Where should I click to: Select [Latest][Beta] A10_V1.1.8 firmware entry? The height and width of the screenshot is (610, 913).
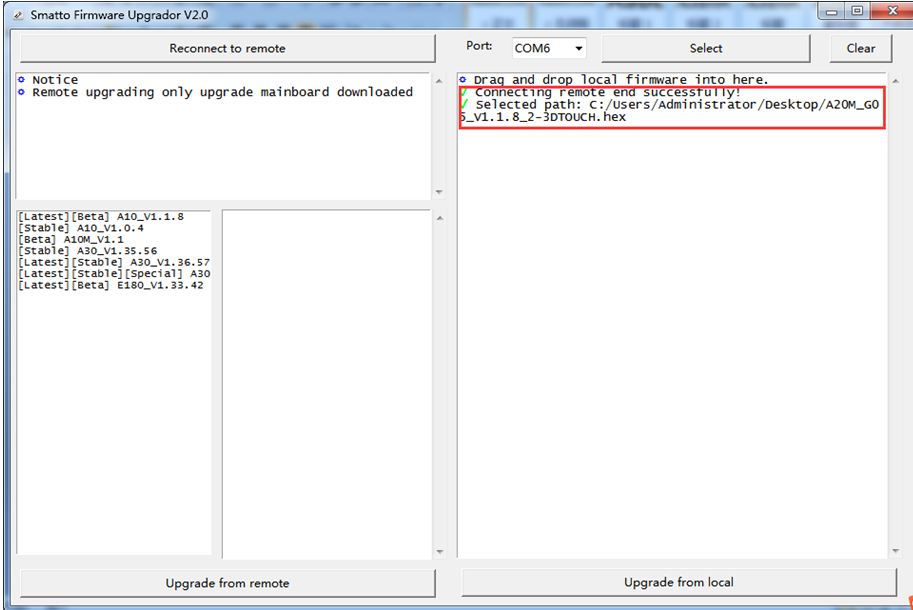[x=100, y=216]
